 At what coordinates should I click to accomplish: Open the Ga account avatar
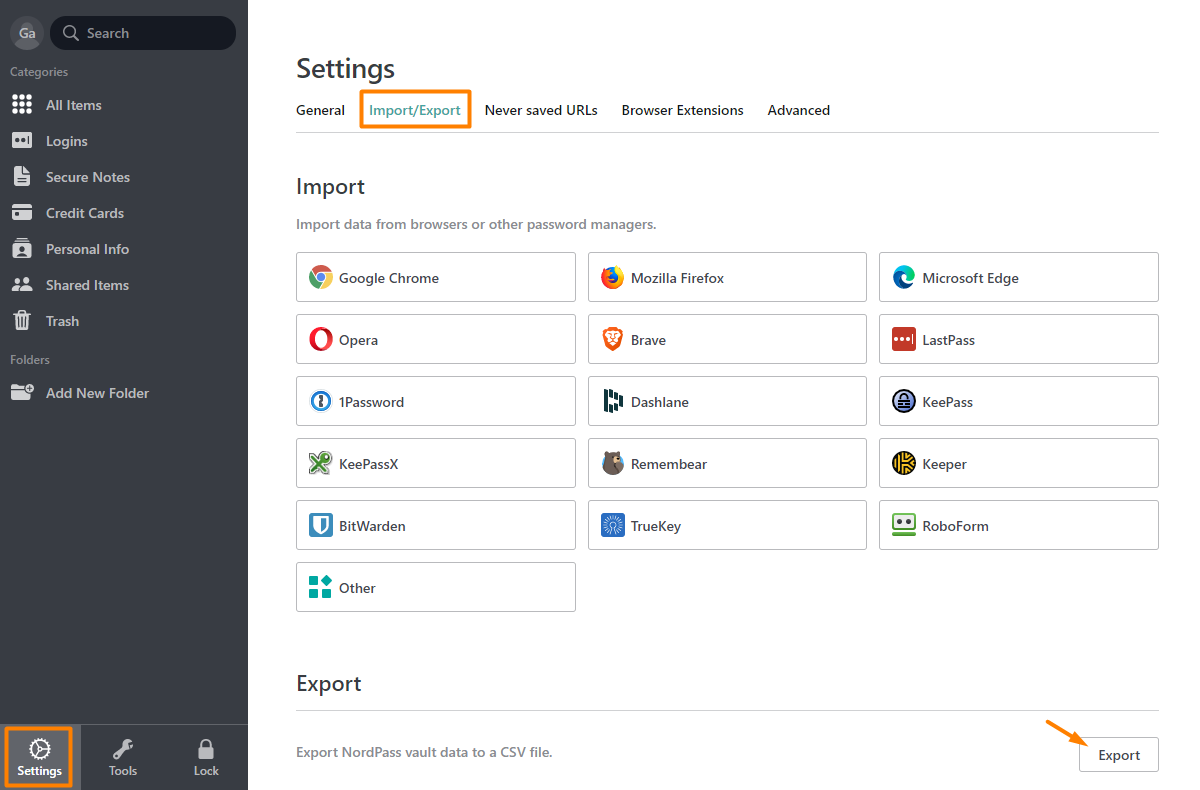point(27,33)
